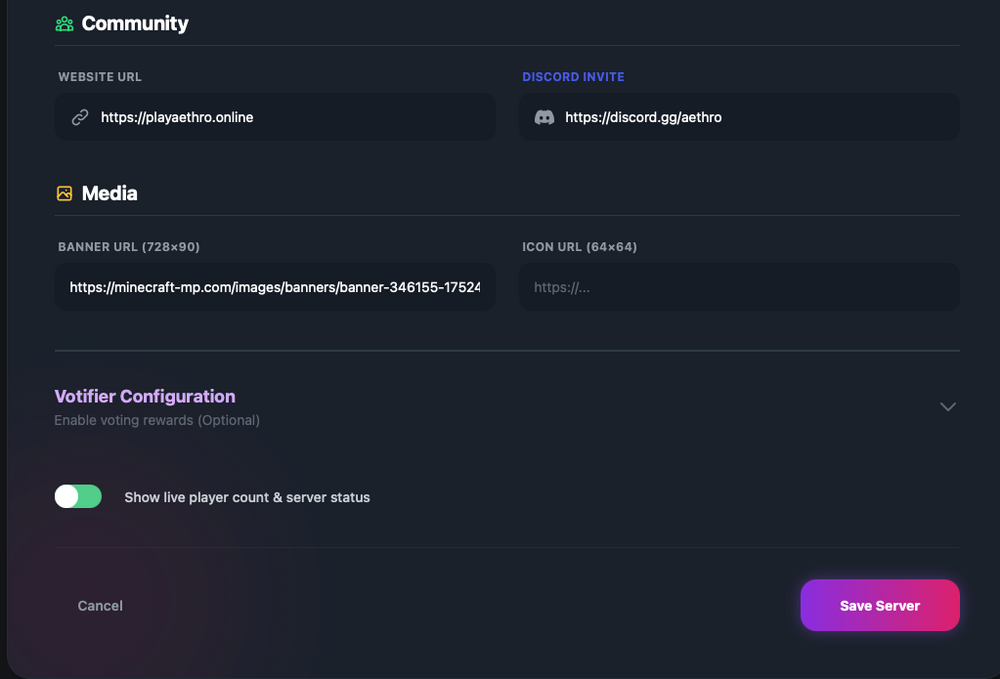Click the chain link icon in Website URL
The height and width of the screenshot is (679, 1000).
tap(80, 118)
